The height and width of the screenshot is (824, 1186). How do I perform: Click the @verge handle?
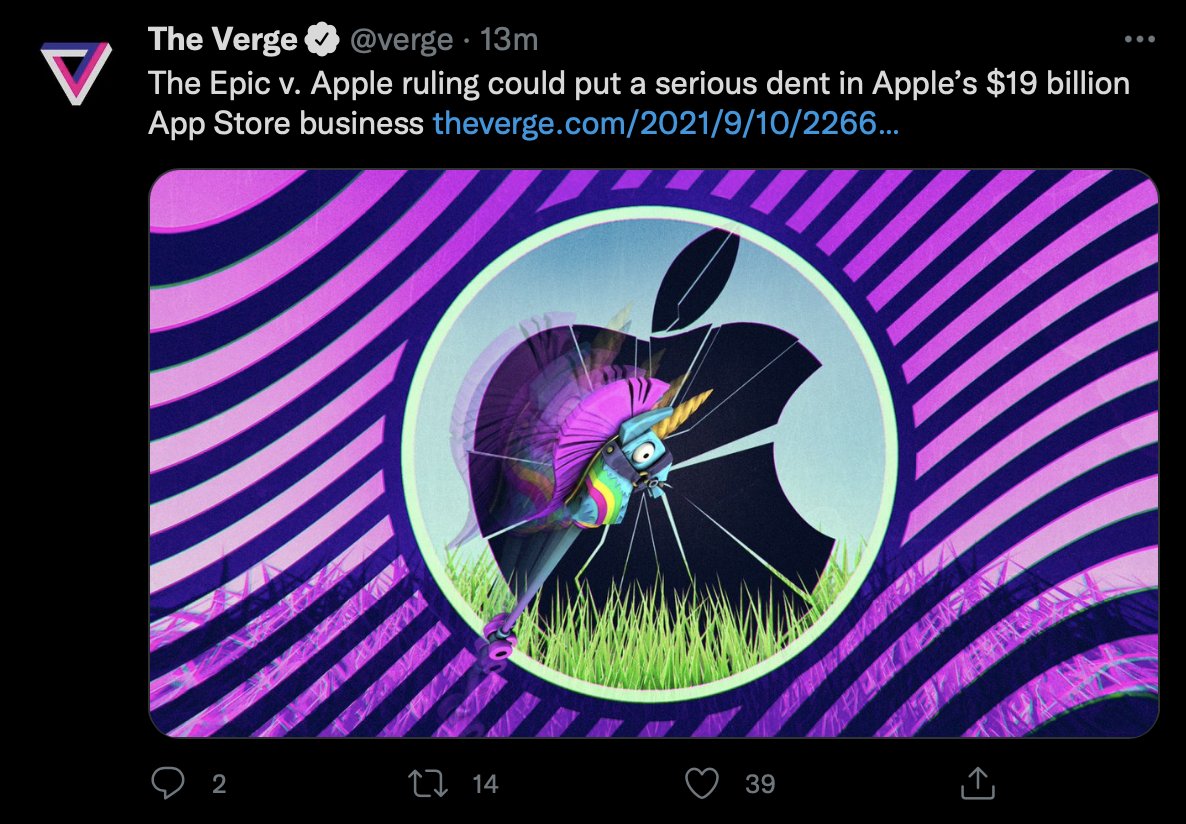(401, 40)
